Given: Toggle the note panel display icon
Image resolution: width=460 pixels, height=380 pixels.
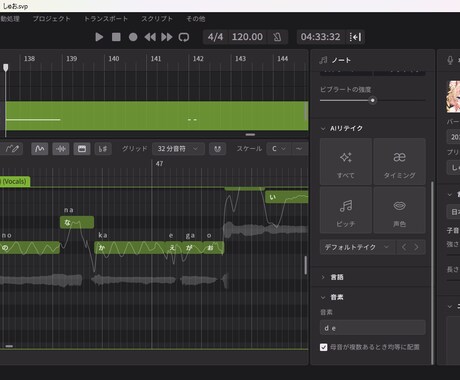Looking at the screenshot, I should point(82,149).
